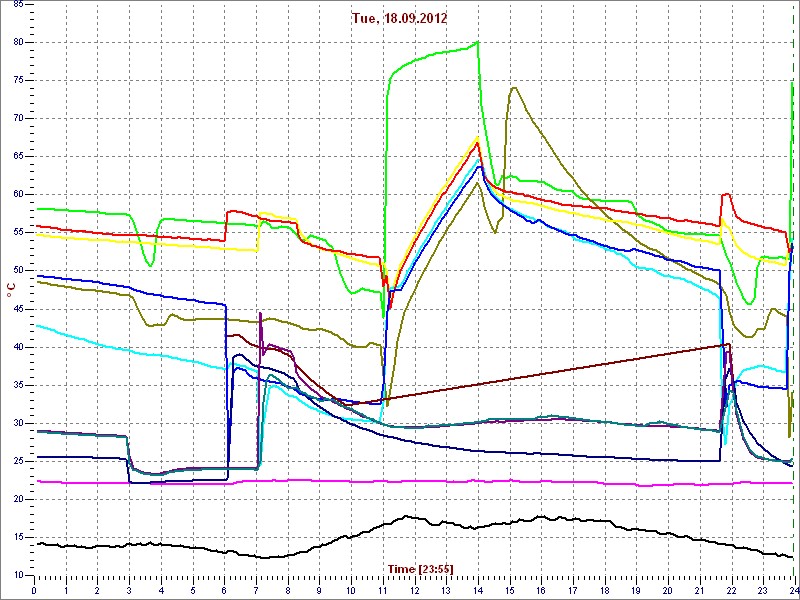
Task: Click hour 11 on the time axis
Action: click(x=383, y=590)
